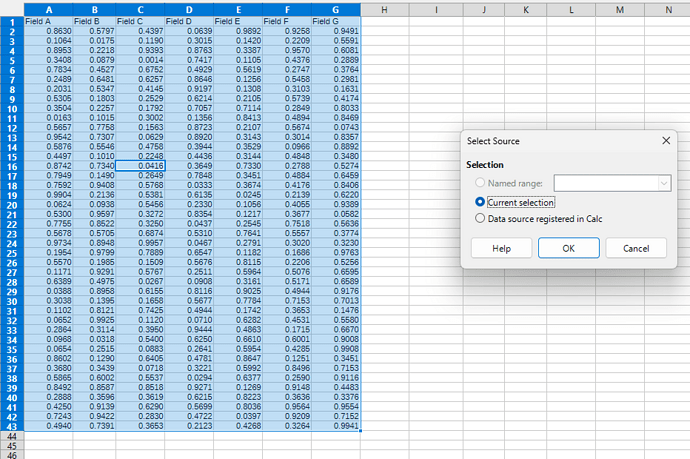Click cell containing 0.9925
The height and width of the screenshot is (459, 690).
[x=94, y=320]
